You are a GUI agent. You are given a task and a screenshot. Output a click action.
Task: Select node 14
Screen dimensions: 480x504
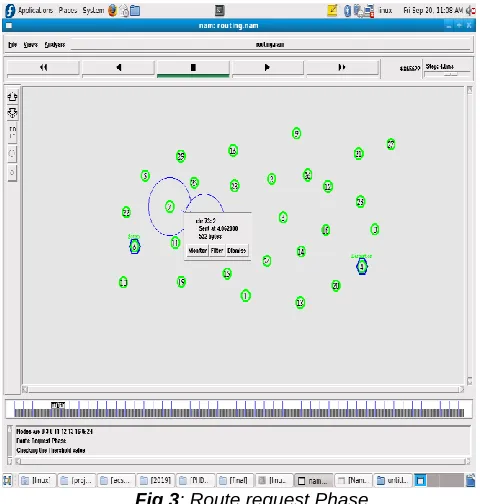[301, 251]
